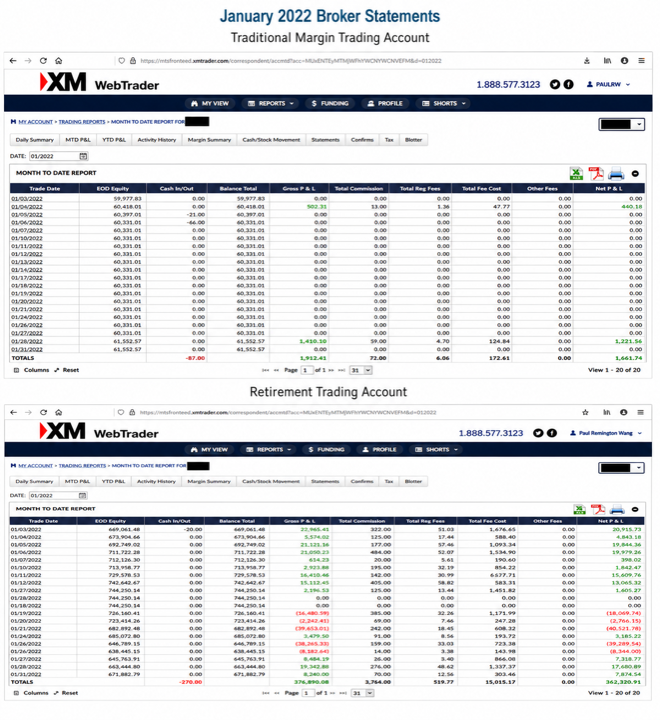Follow TRADING REPORTS breadcrumb in bottom window

click(82, 466)
